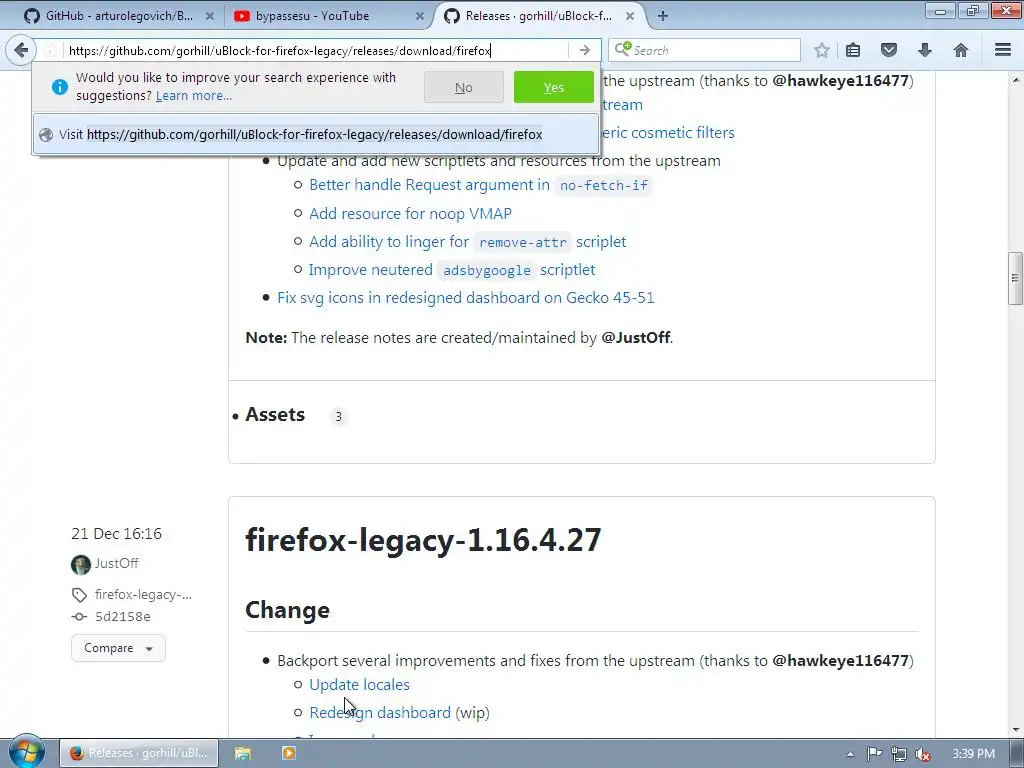
Task: Accept search suggestions with Yes
Action: pos(554,87)
